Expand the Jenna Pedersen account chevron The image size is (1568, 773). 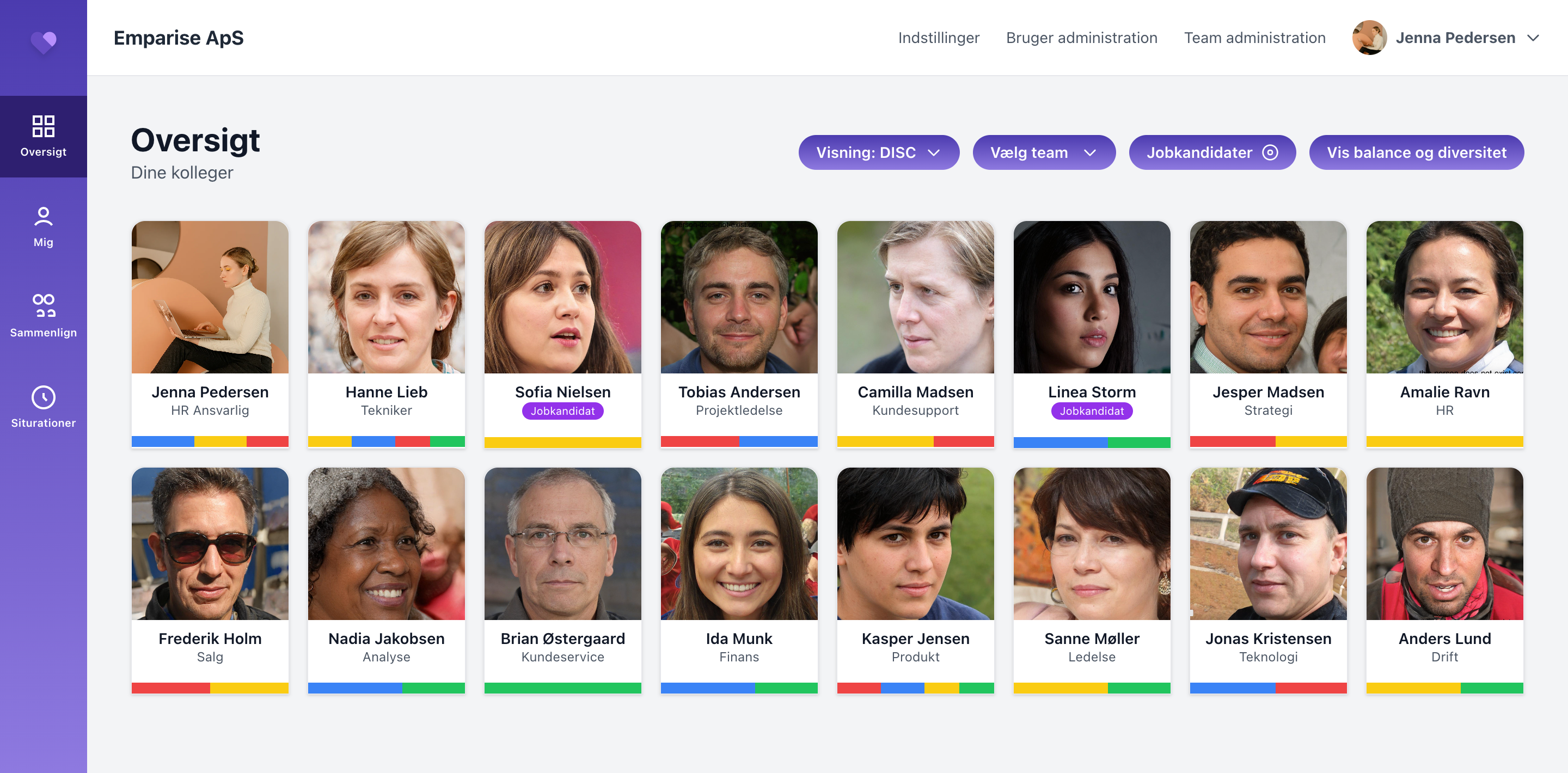point(1533,38)
